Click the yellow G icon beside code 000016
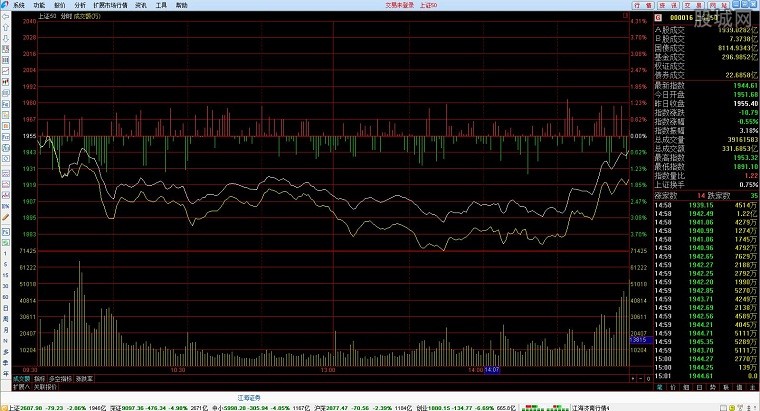 tap(657, 18)
